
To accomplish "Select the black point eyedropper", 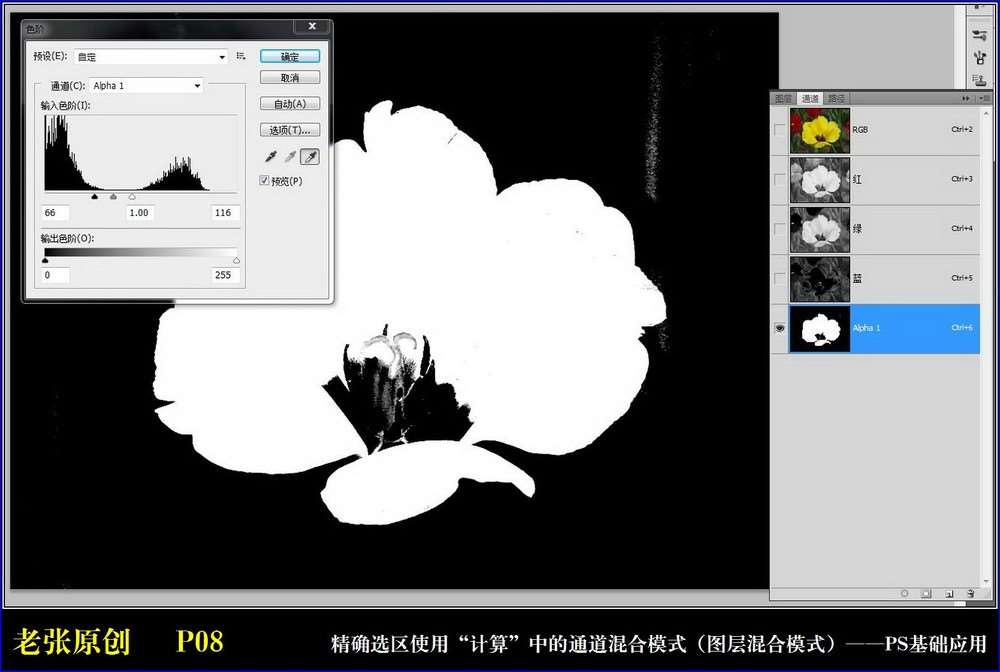I will (270, 157).
